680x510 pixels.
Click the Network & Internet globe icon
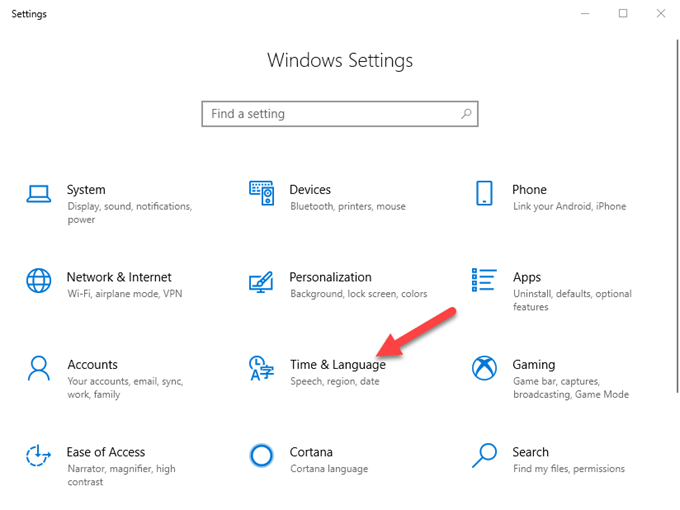point(39,280)
